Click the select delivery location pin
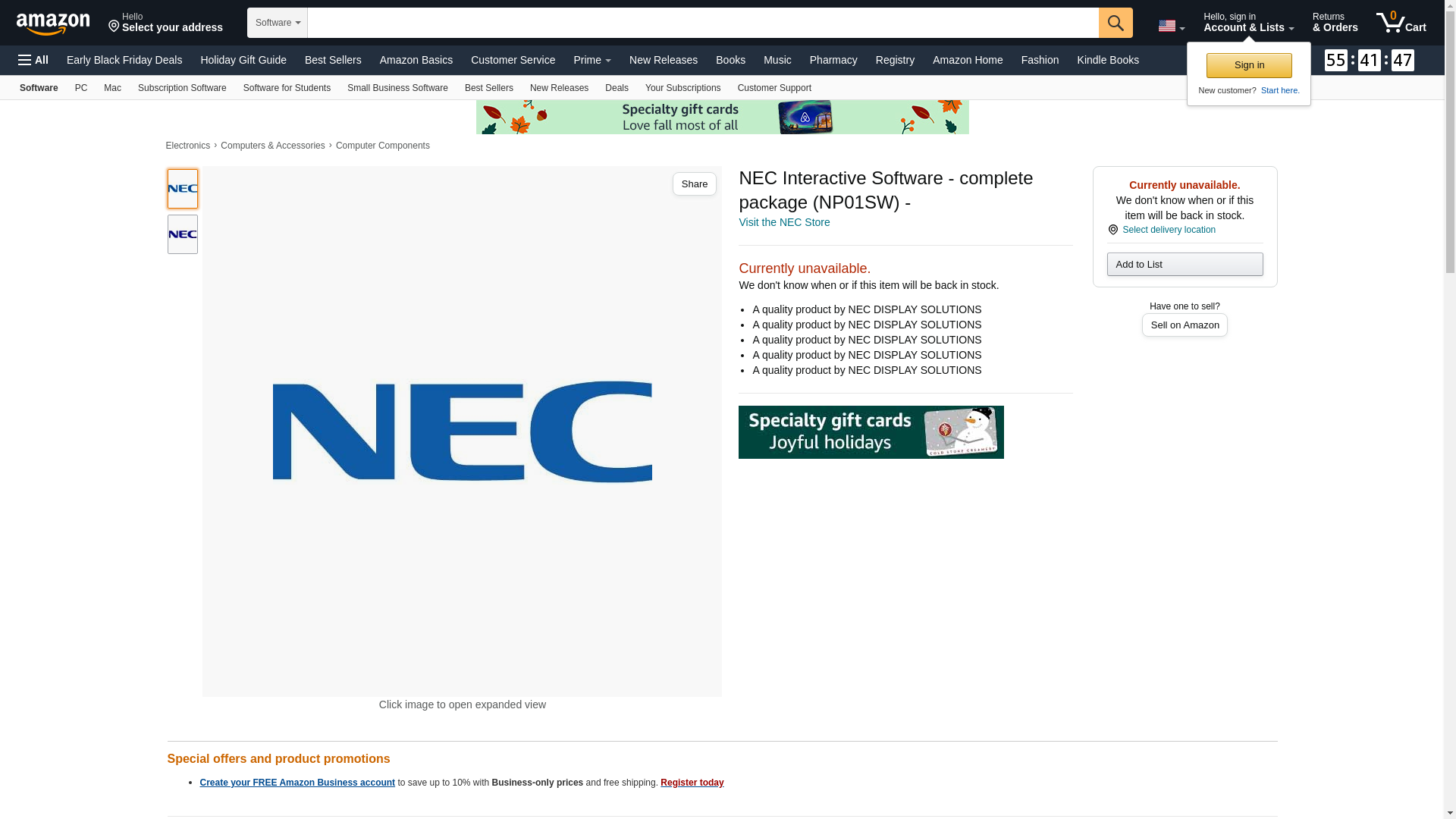This screenshot has height=819, width=1456. coord(1112,230)
